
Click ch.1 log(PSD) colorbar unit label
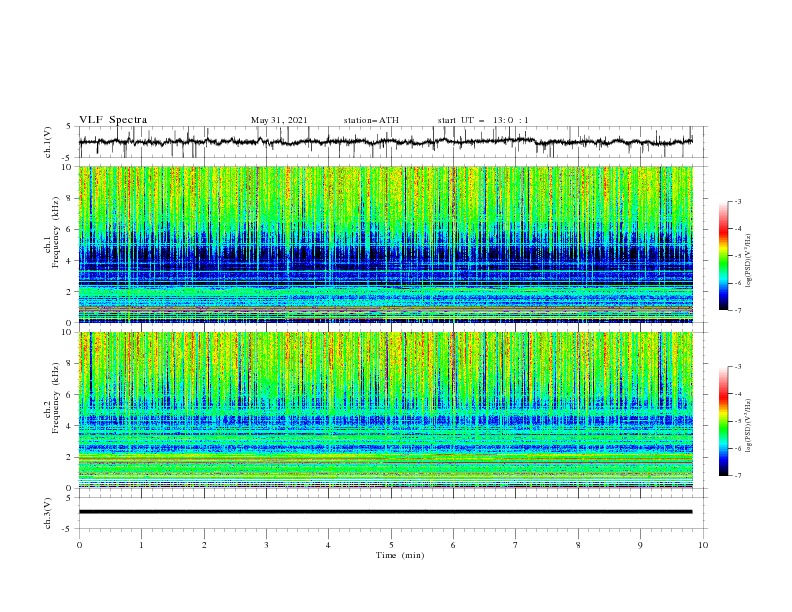pos(749,261)
